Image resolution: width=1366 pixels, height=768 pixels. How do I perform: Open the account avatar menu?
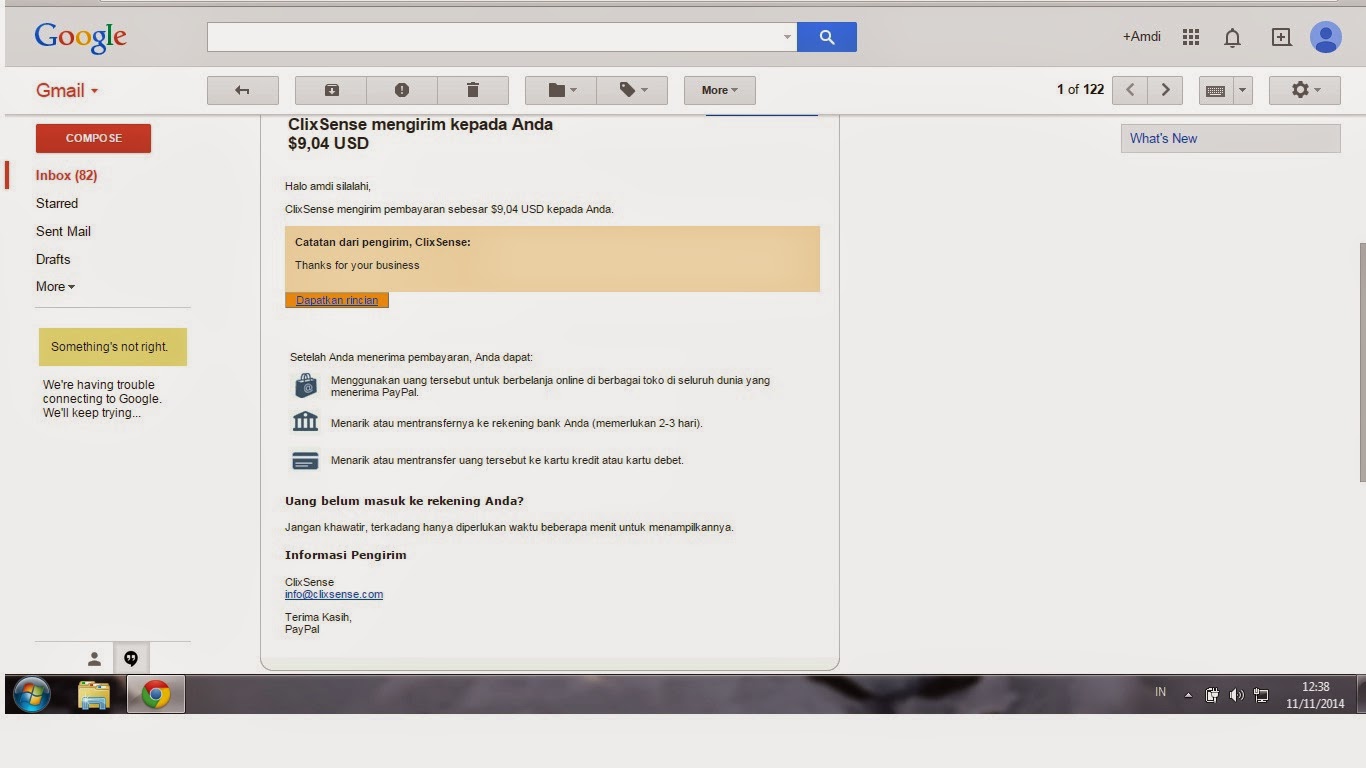(1326, 37)
